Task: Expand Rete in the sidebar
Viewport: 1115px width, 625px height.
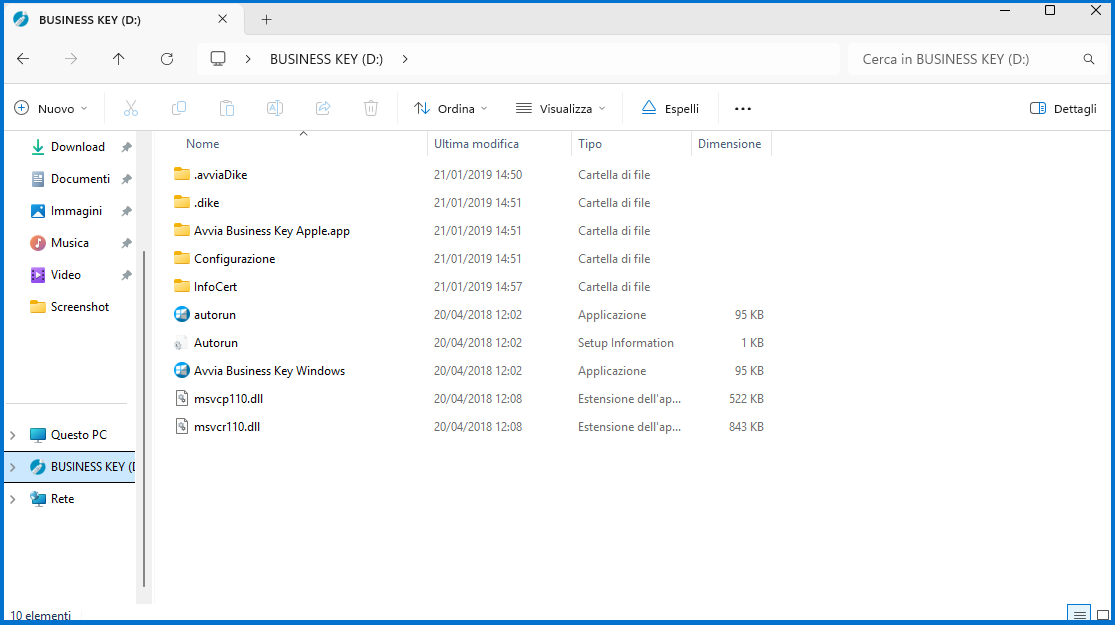Action: click(x=13, y=499)
